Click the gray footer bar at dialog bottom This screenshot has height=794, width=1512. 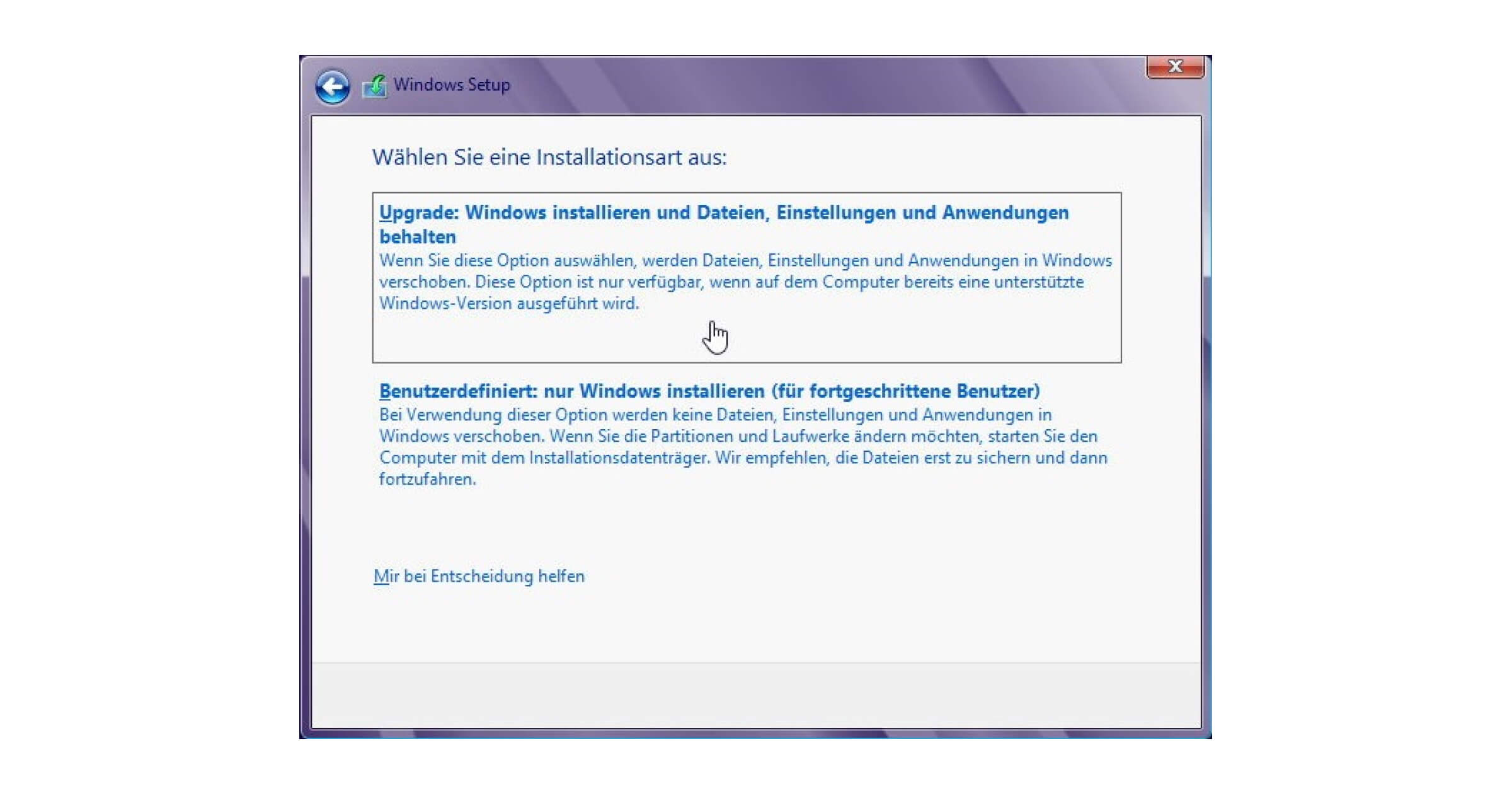click(x=756, y=695)
